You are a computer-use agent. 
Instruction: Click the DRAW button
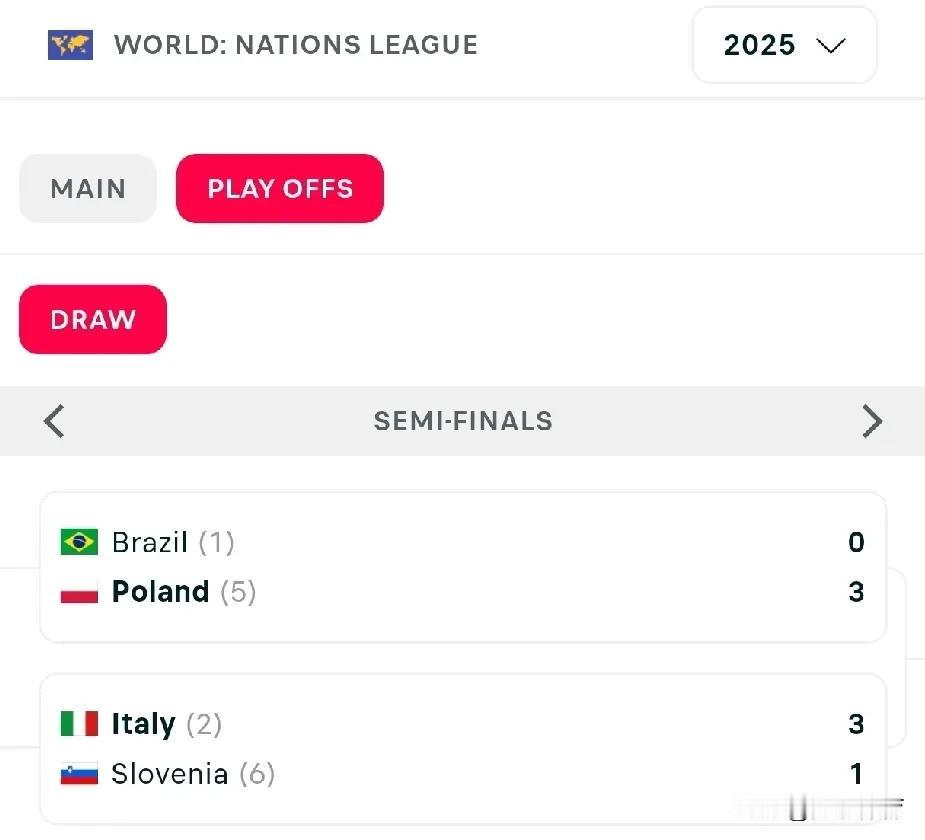click(x=93, y=320)
